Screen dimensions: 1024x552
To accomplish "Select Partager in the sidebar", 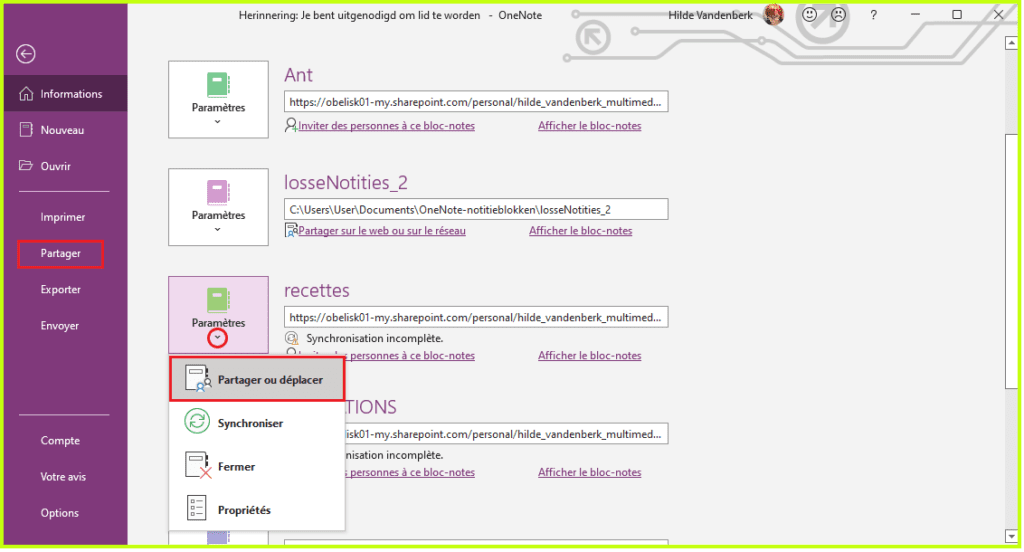I will click(x=61, y=253).
